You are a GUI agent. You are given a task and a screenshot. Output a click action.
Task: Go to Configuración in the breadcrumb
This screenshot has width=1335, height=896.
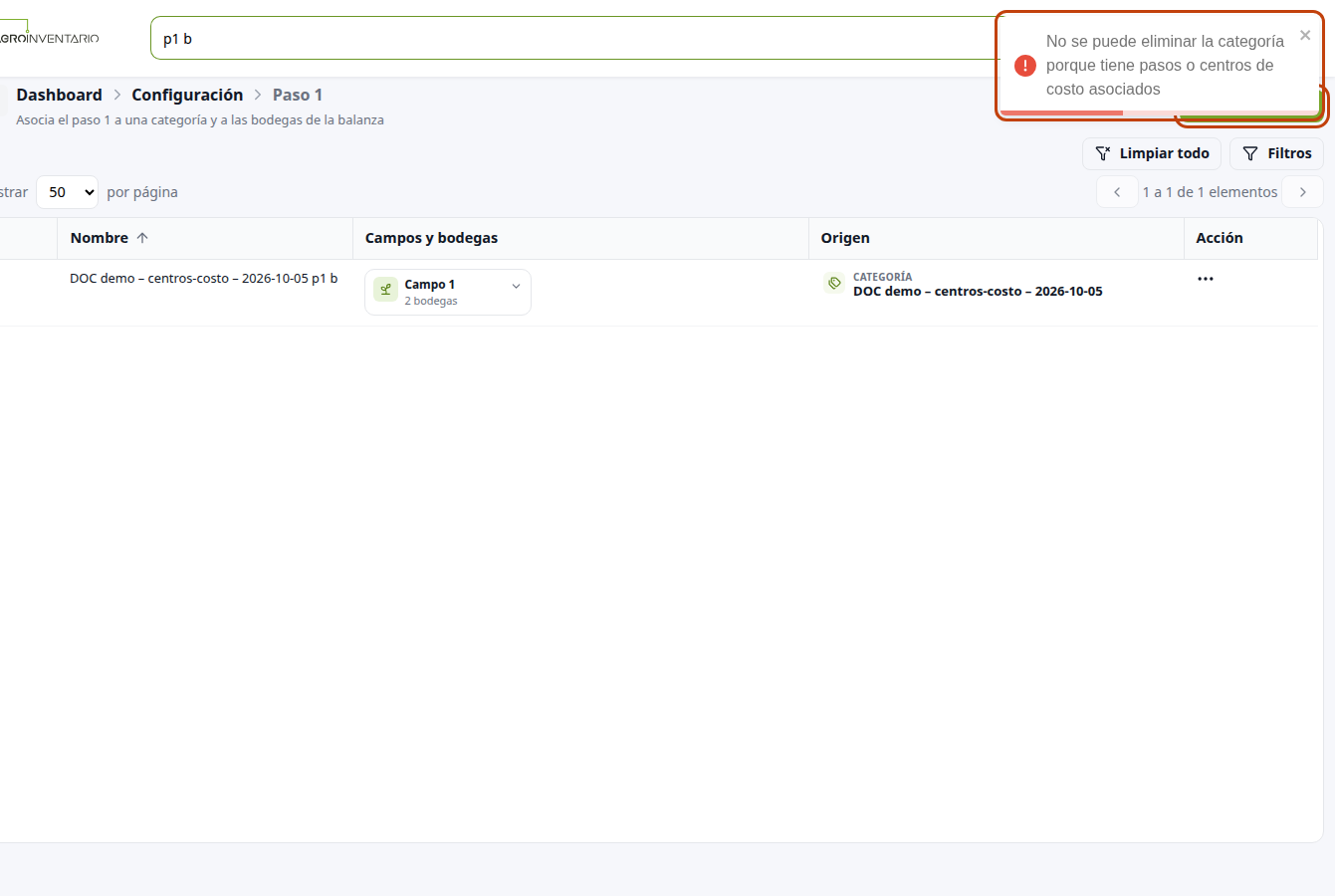[x=187, y=95]
